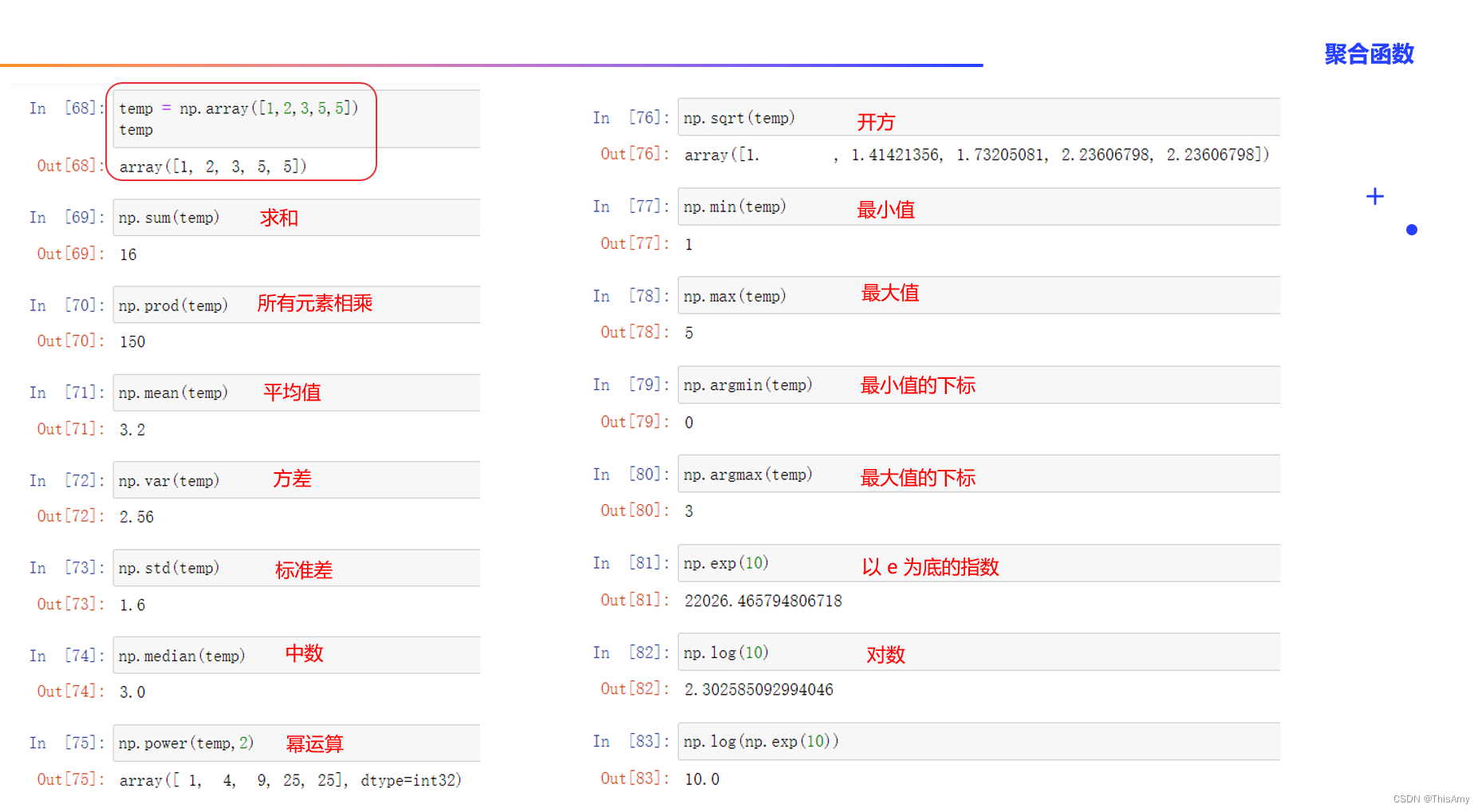Click the np.median(temp) input cell
The height and width of the screenshot is (812, 1482).
point(297,655)
